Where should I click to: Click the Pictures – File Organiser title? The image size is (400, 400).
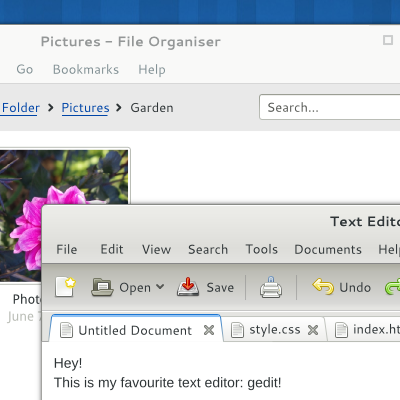[x=131, y=42]
